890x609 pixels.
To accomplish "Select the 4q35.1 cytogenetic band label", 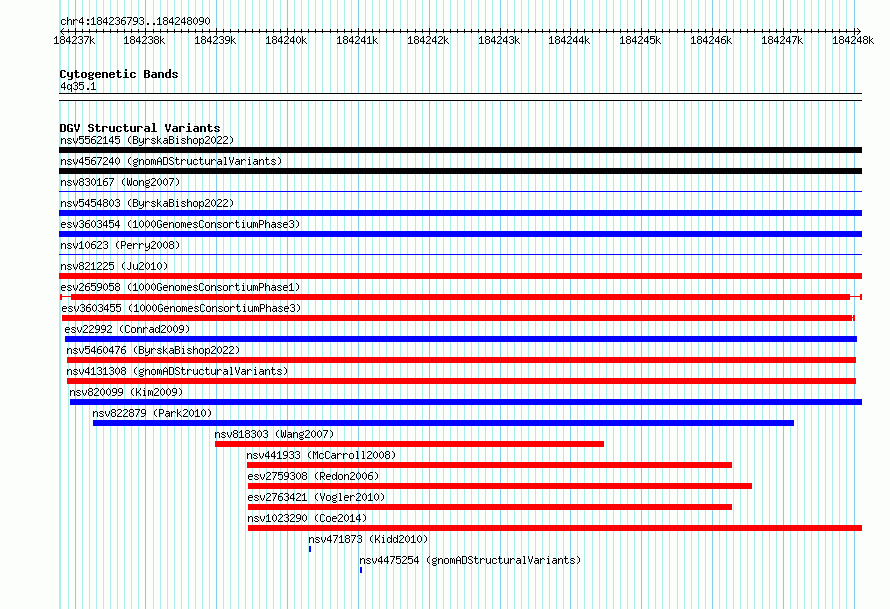I will pos(78,86).
